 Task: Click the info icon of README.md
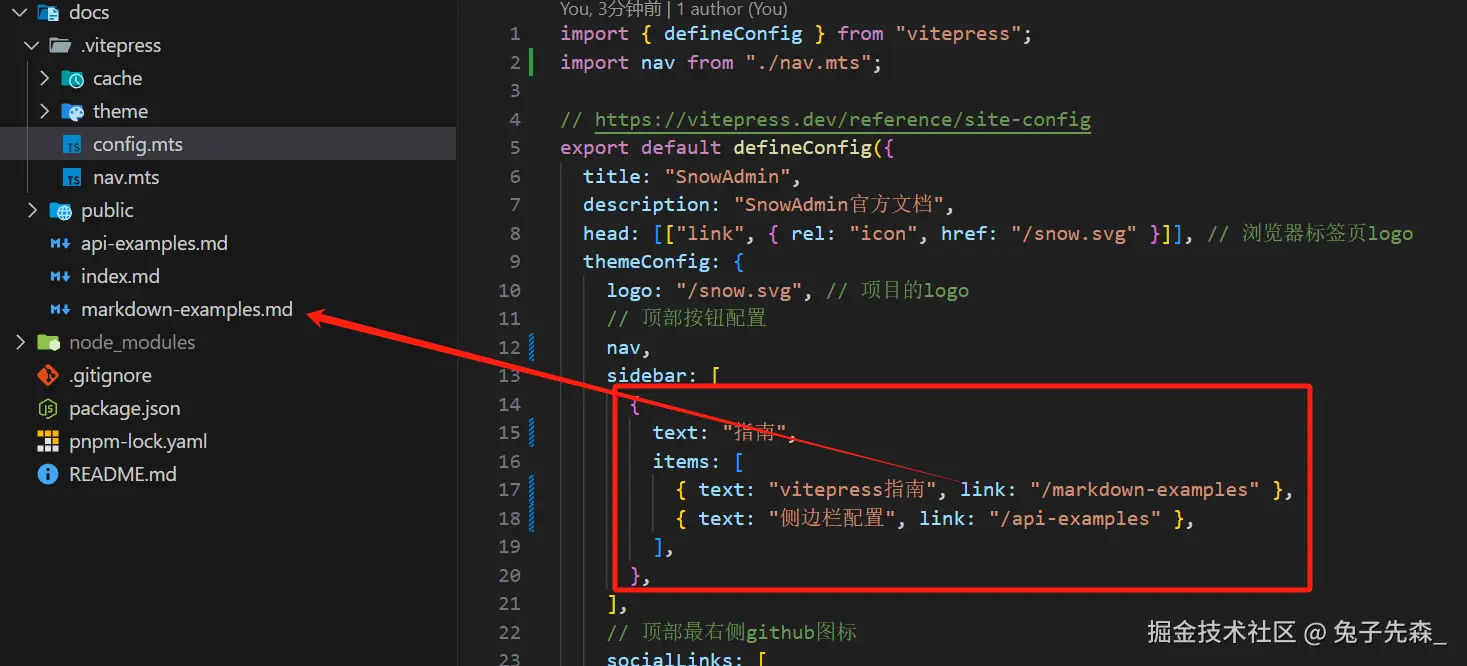pyautogui.click(x=48, y=474)
